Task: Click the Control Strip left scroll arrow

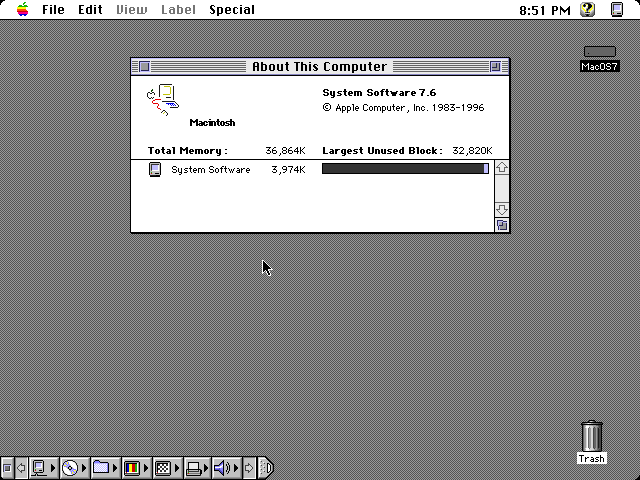Action: (x=21, y=468)
